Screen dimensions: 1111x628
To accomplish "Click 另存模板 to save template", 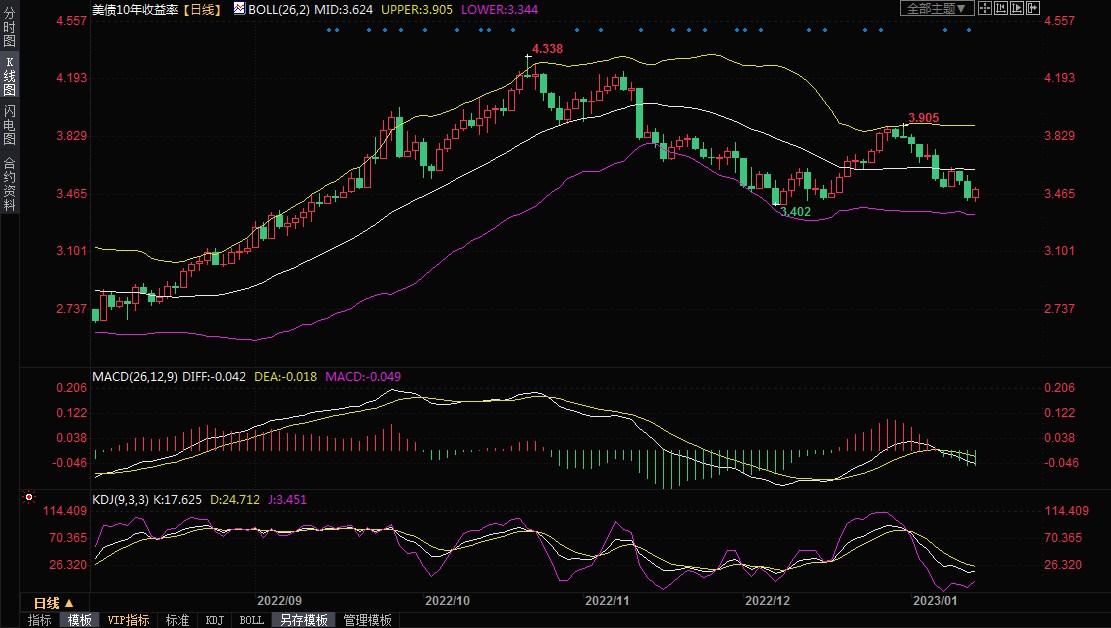I will coord(303,620).
